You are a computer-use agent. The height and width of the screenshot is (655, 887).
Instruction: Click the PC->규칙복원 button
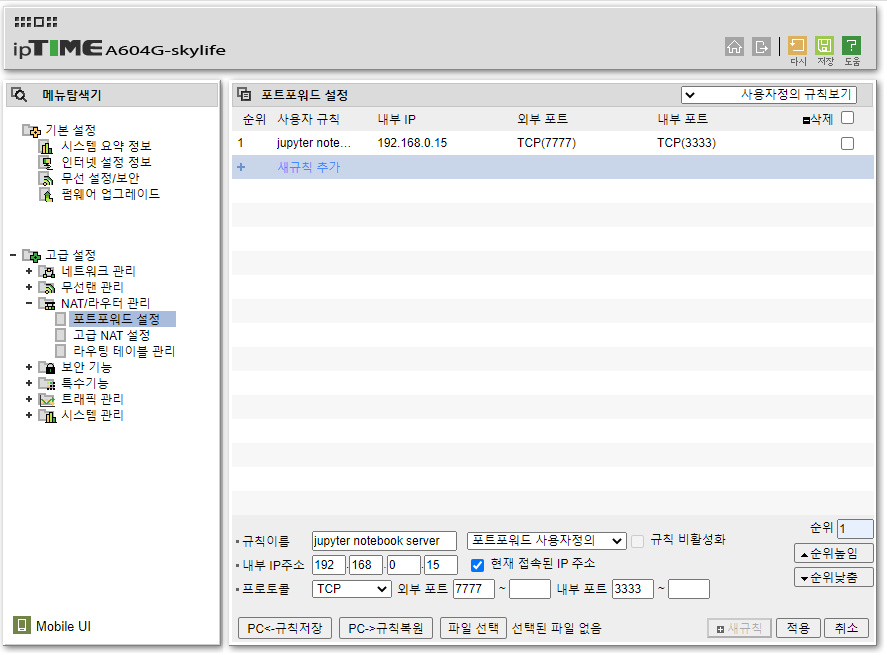386,628
